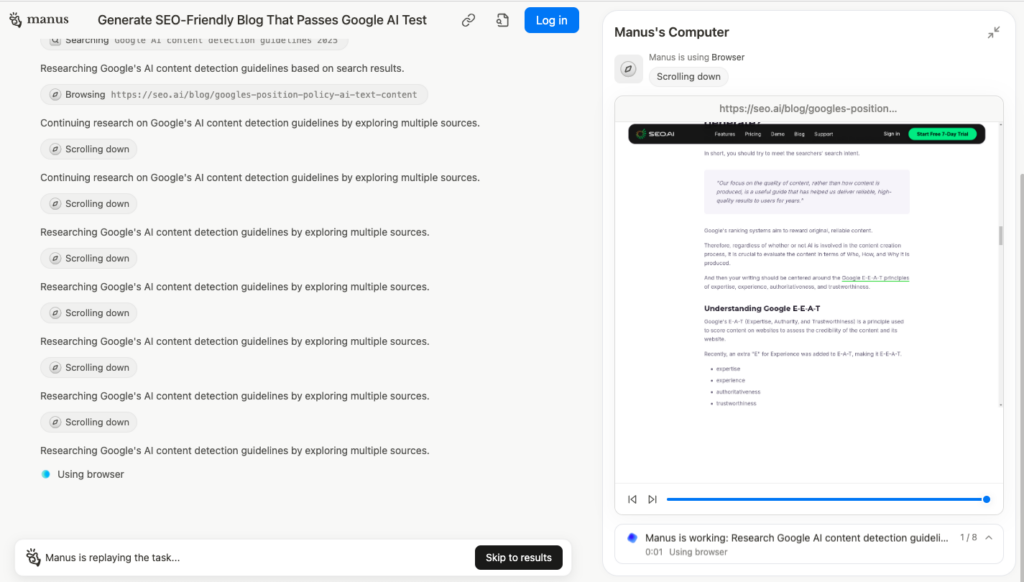Click the Log in button

(551, 20)
